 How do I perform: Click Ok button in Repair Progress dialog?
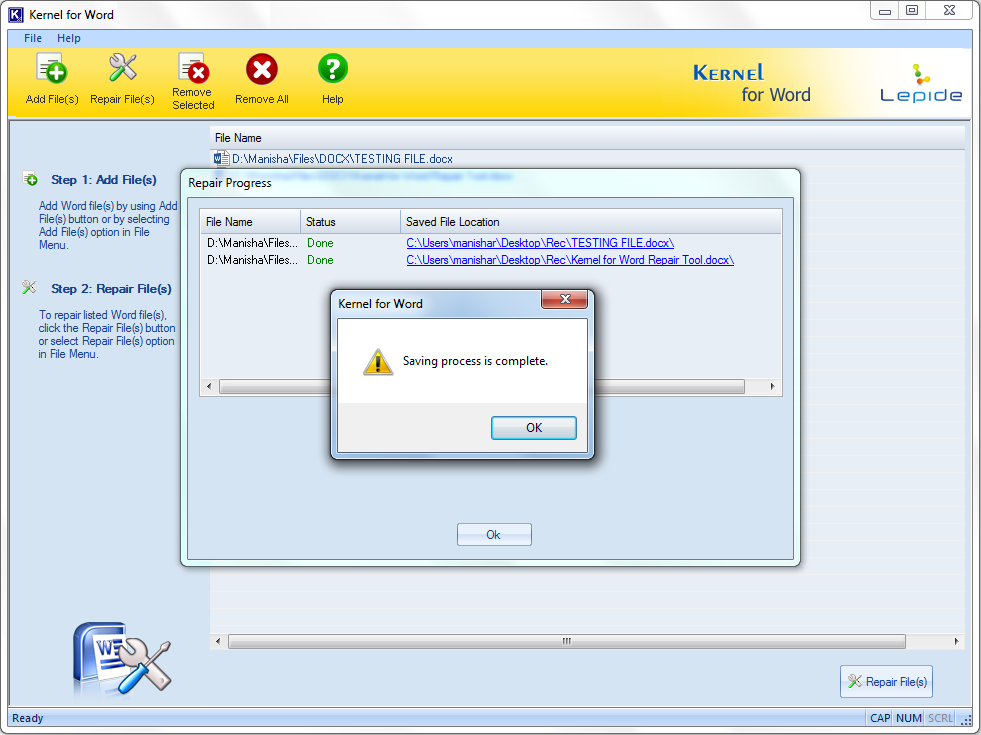pyautogui.click(x=494, y=535)
